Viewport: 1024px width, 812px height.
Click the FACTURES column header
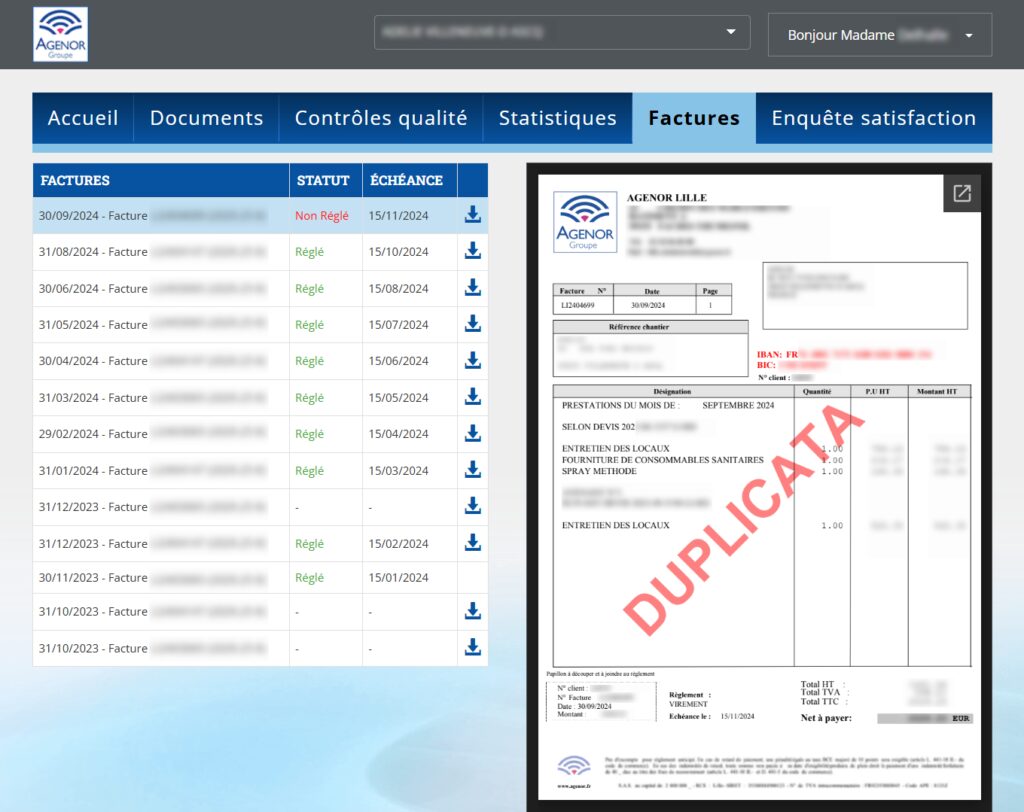click(x=161, y=180)
